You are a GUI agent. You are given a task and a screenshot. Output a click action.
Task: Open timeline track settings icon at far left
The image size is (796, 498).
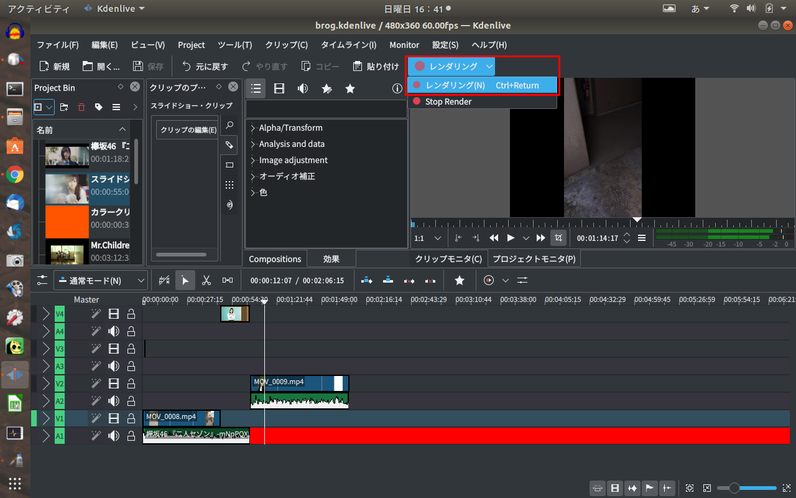coord(42,280)
